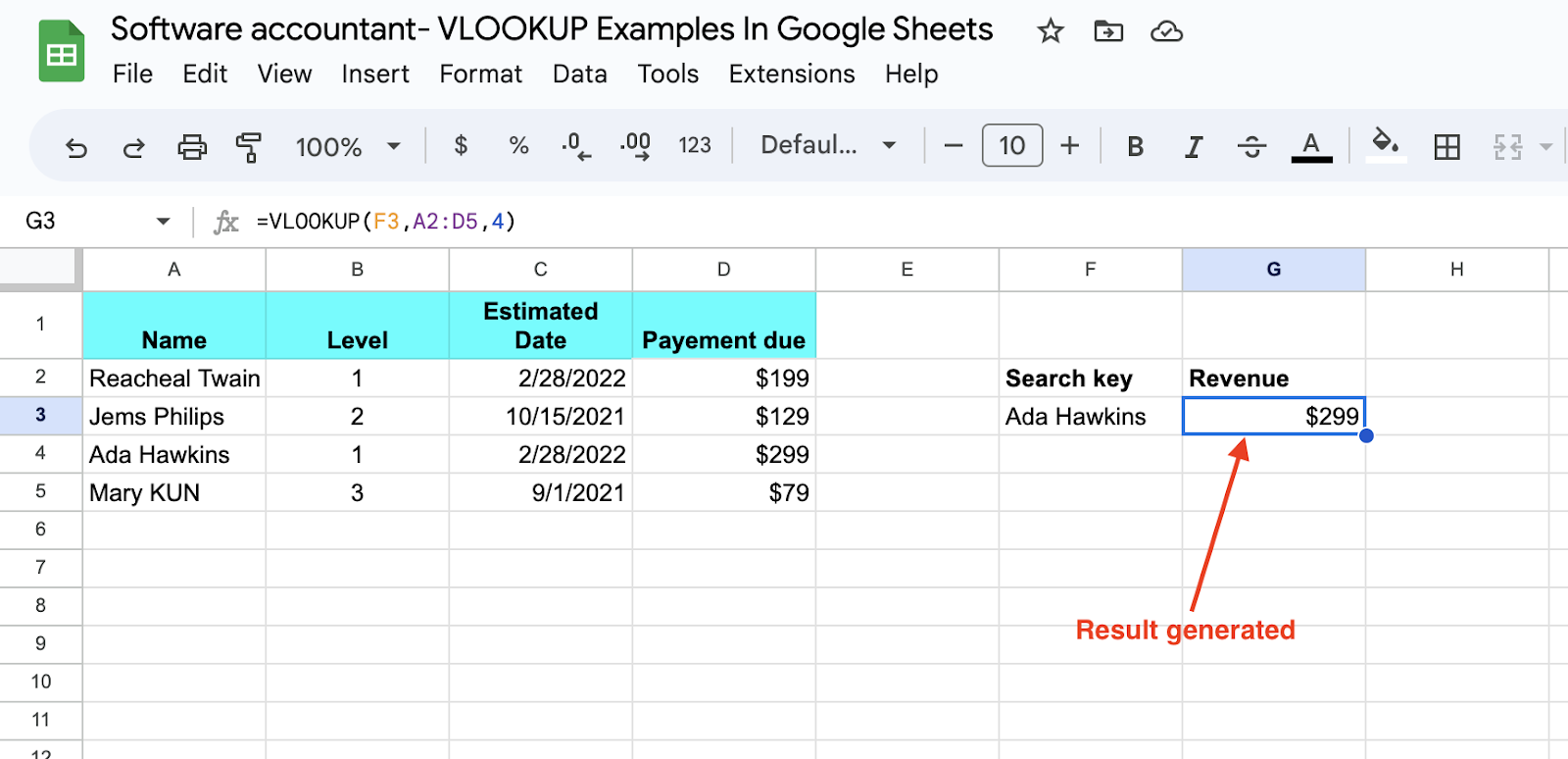Select the 10/15/2021 date cell

coord(540,416)
